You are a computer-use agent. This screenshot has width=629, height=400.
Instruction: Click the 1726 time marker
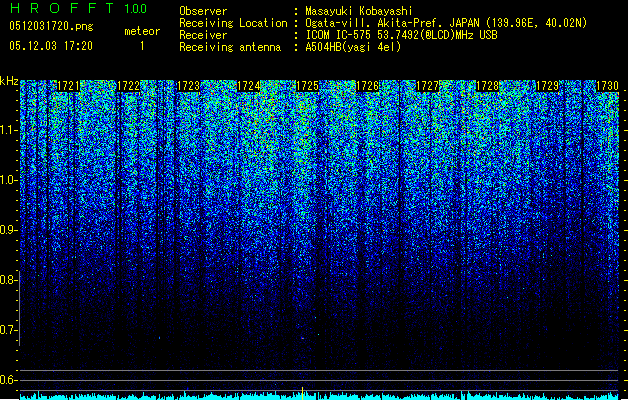(x=367, y=86)
